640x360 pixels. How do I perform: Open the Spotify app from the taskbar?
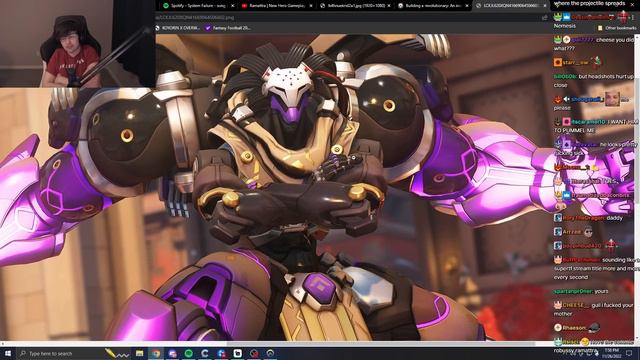(189, 353)
